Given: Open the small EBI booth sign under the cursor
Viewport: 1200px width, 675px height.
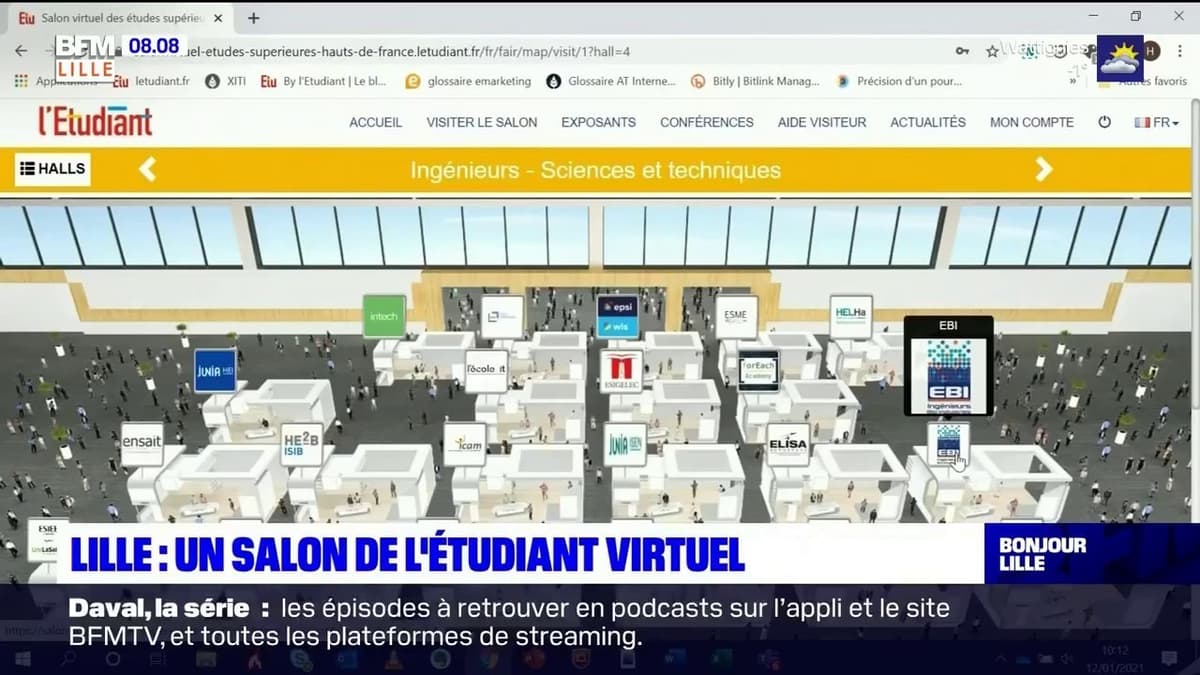Looking at the screenshot, I should pos(948,444).
